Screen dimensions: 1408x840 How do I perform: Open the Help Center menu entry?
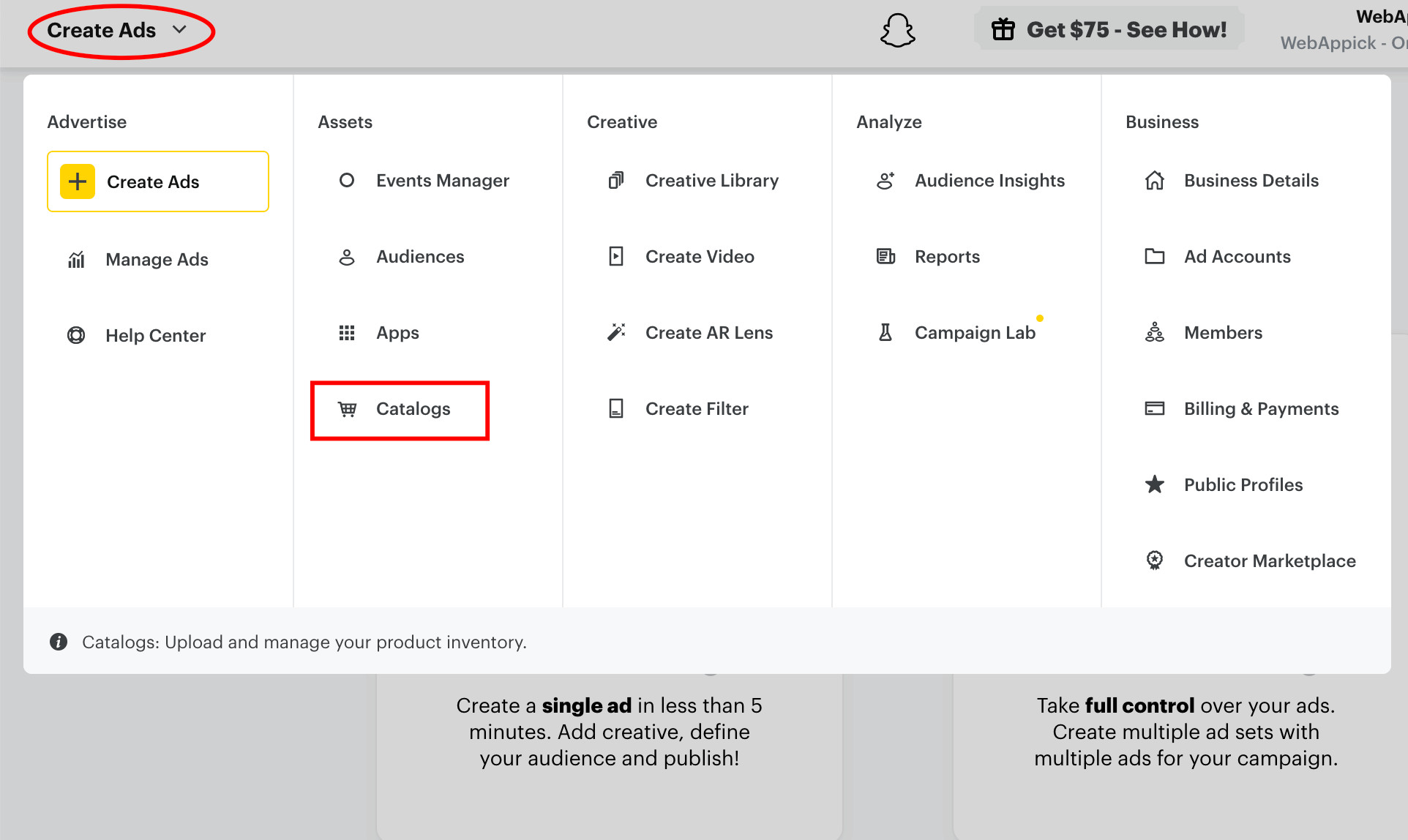(x=156, y=335)
